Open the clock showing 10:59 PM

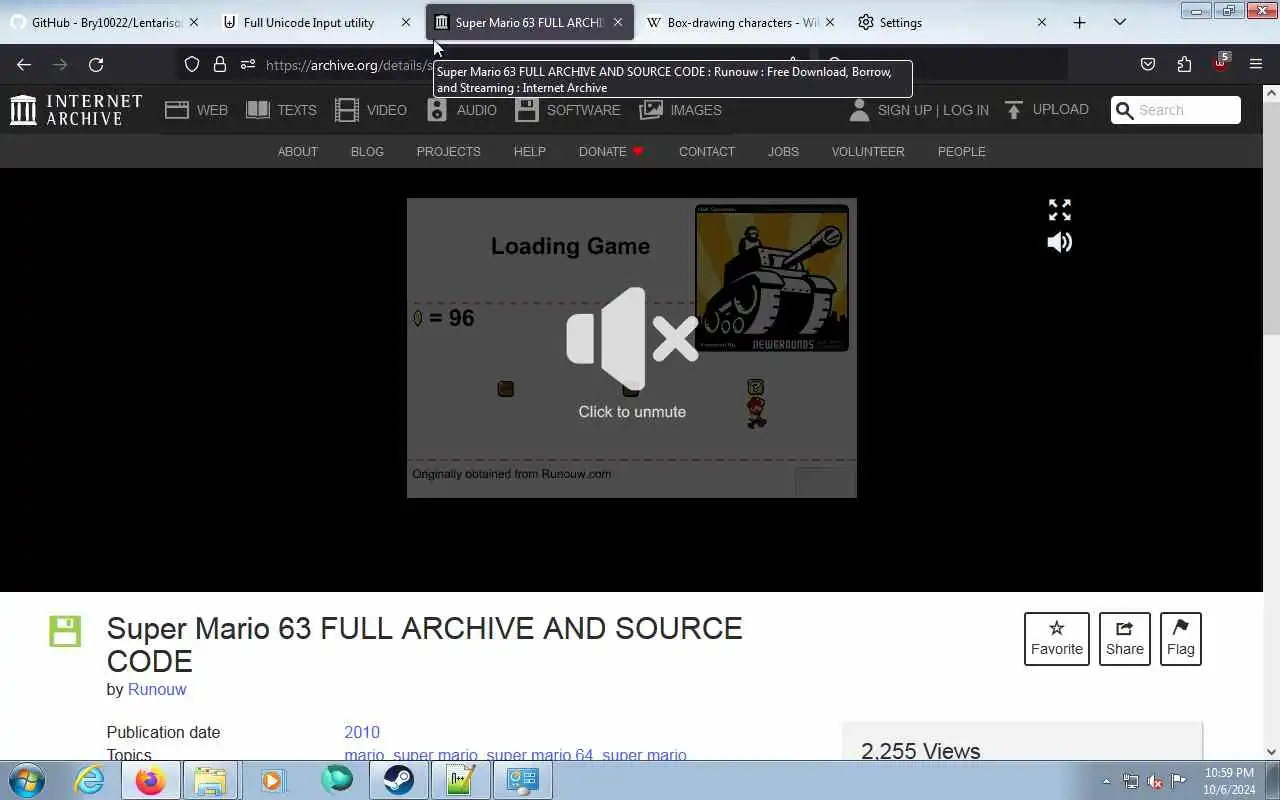coord(1230,781)
